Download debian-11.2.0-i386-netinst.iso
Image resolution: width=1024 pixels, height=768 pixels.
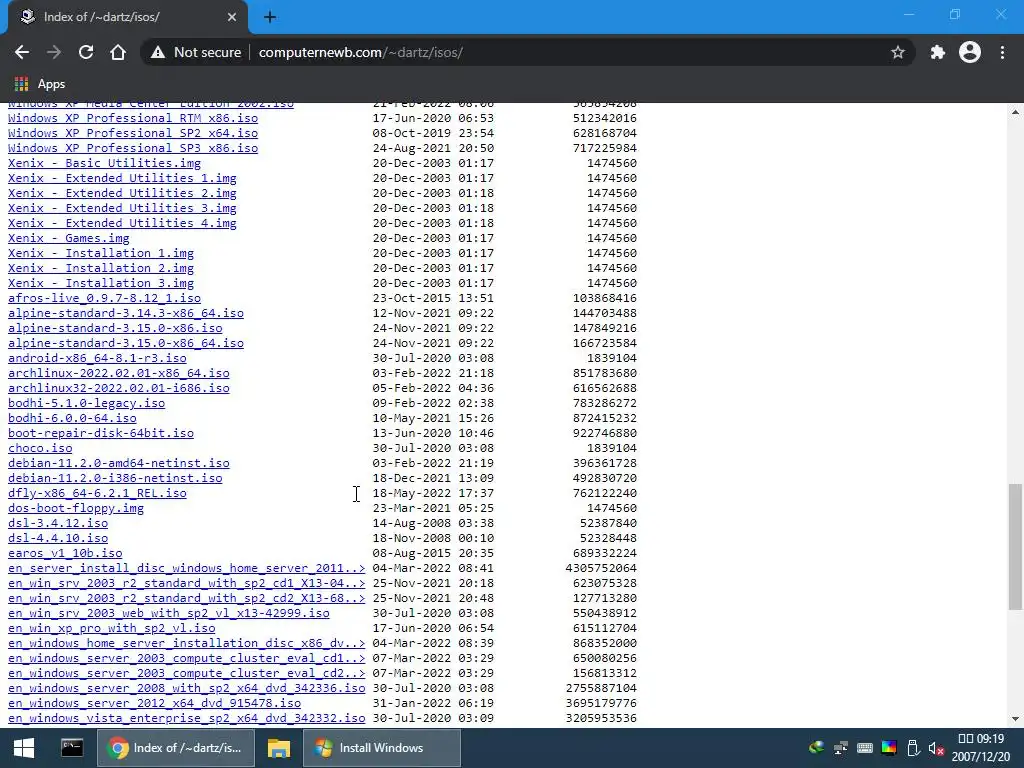click(115, 479)
